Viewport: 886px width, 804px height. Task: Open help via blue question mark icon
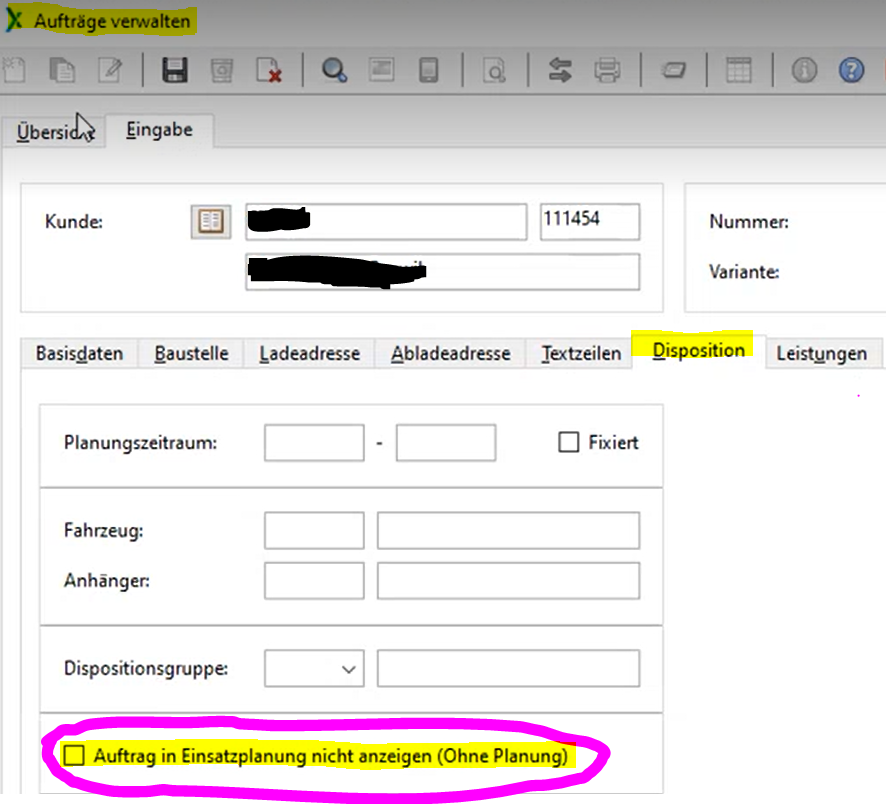851,70
